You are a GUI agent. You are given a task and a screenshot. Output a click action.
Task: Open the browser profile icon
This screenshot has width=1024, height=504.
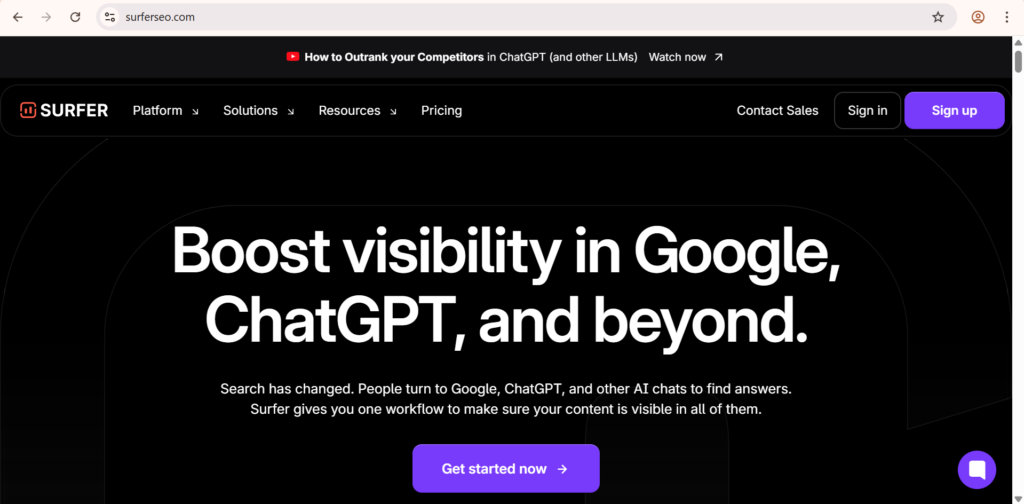click(978, 17)
